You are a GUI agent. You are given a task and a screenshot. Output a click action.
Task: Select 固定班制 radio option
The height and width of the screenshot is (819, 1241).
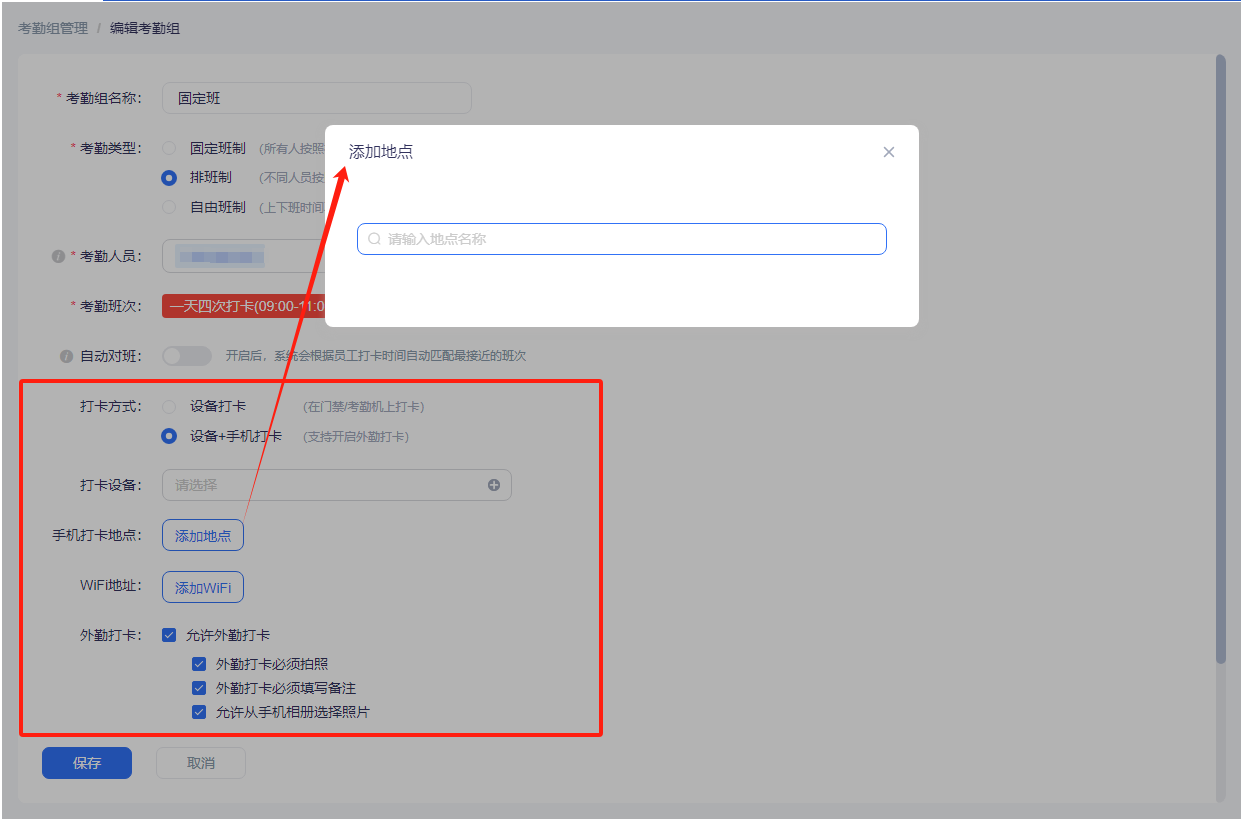169,148
